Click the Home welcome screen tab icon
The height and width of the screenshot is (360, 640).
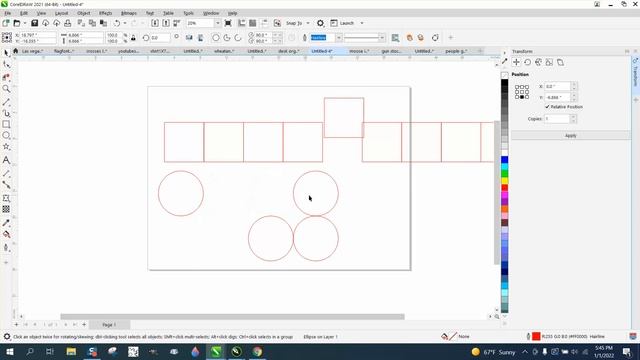[x=16, y=51]
